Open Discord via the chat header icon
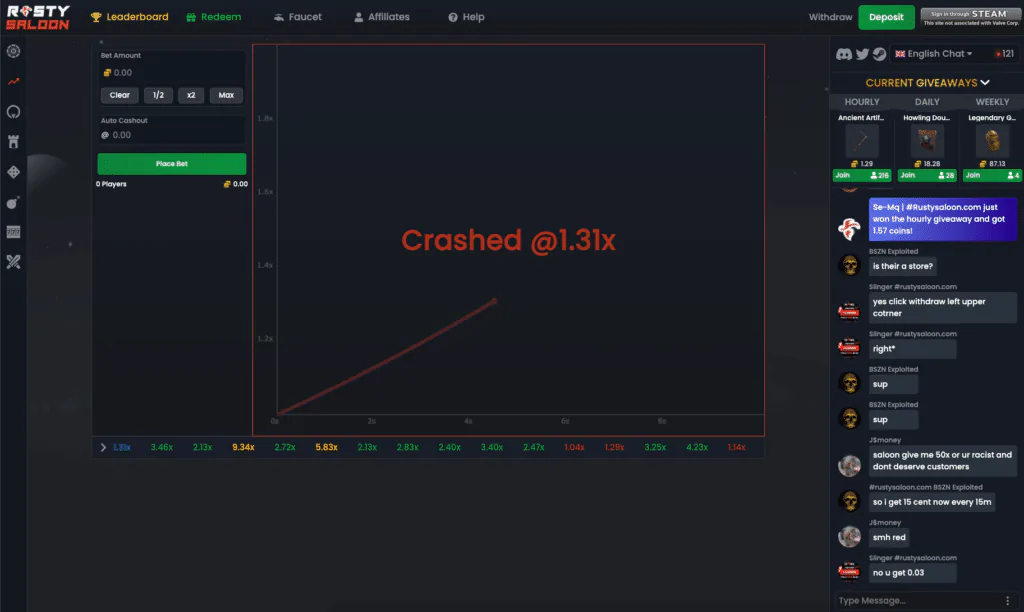The width and height of the screenshot is (1024, 612). click(x=843, y=54)
